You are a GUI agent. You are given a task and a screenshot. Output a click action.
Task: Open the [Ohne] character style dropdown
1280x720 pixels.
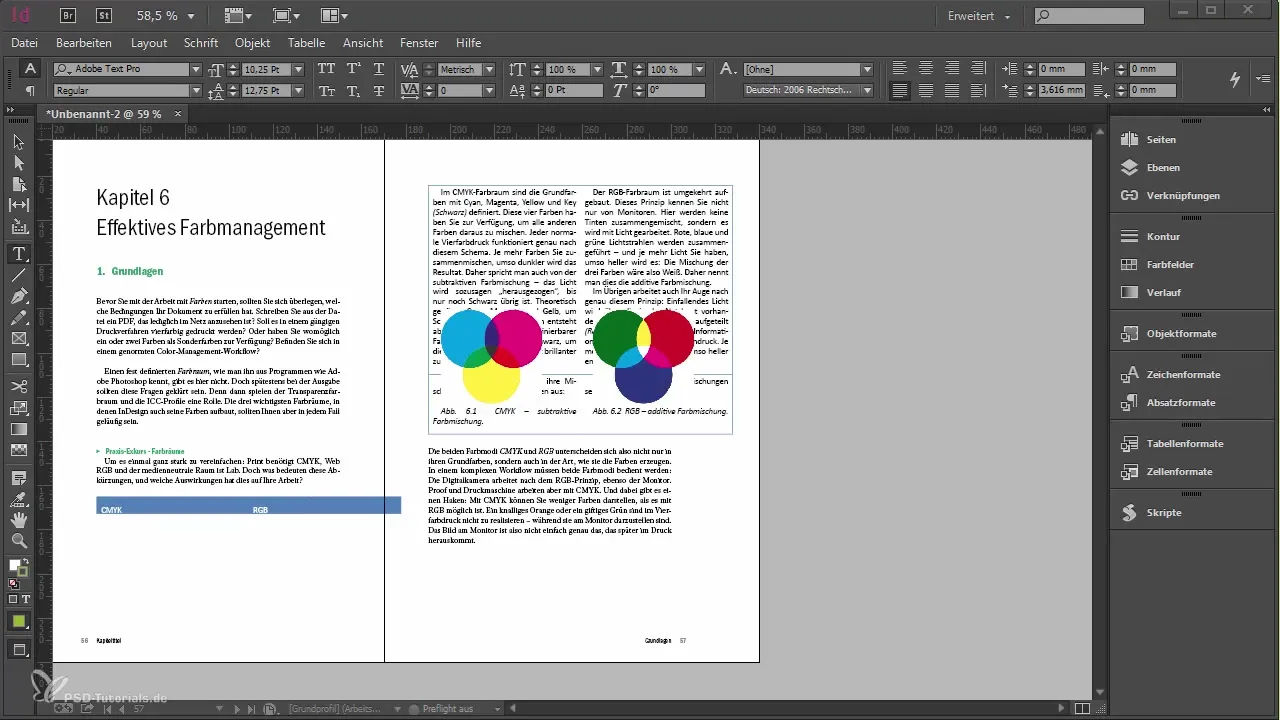click(x=867, y=70)
